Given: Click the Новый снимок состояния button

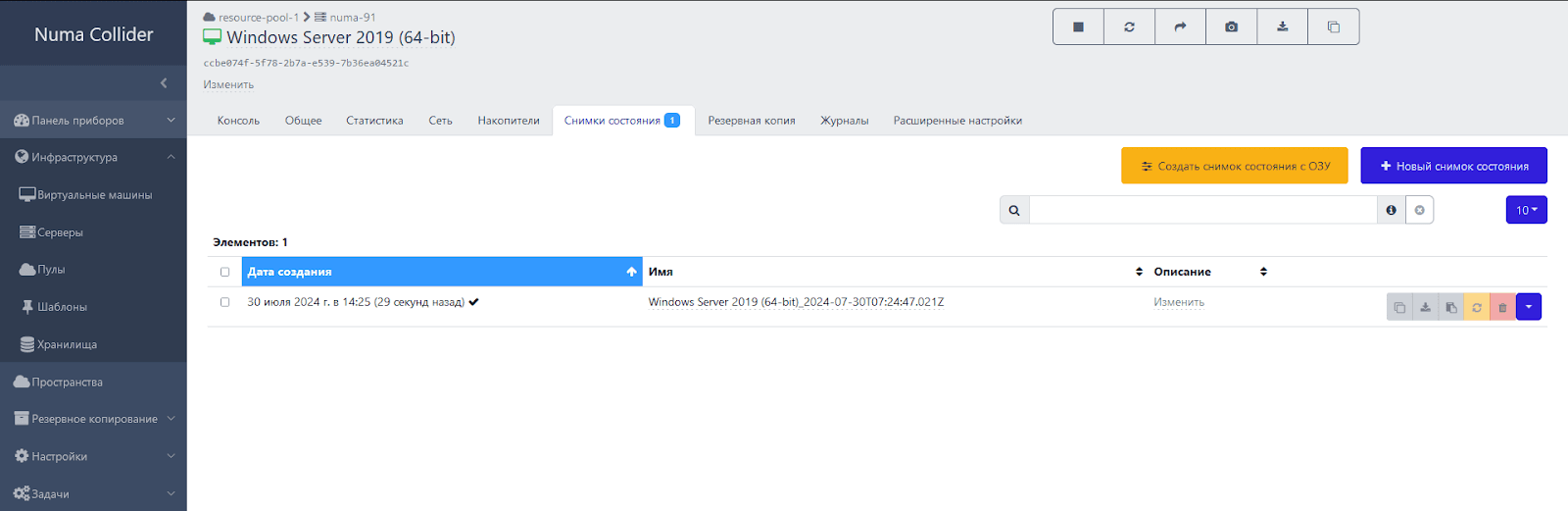Looking at the screenshot, I should pyautogui.click(x=1453, y=166).
